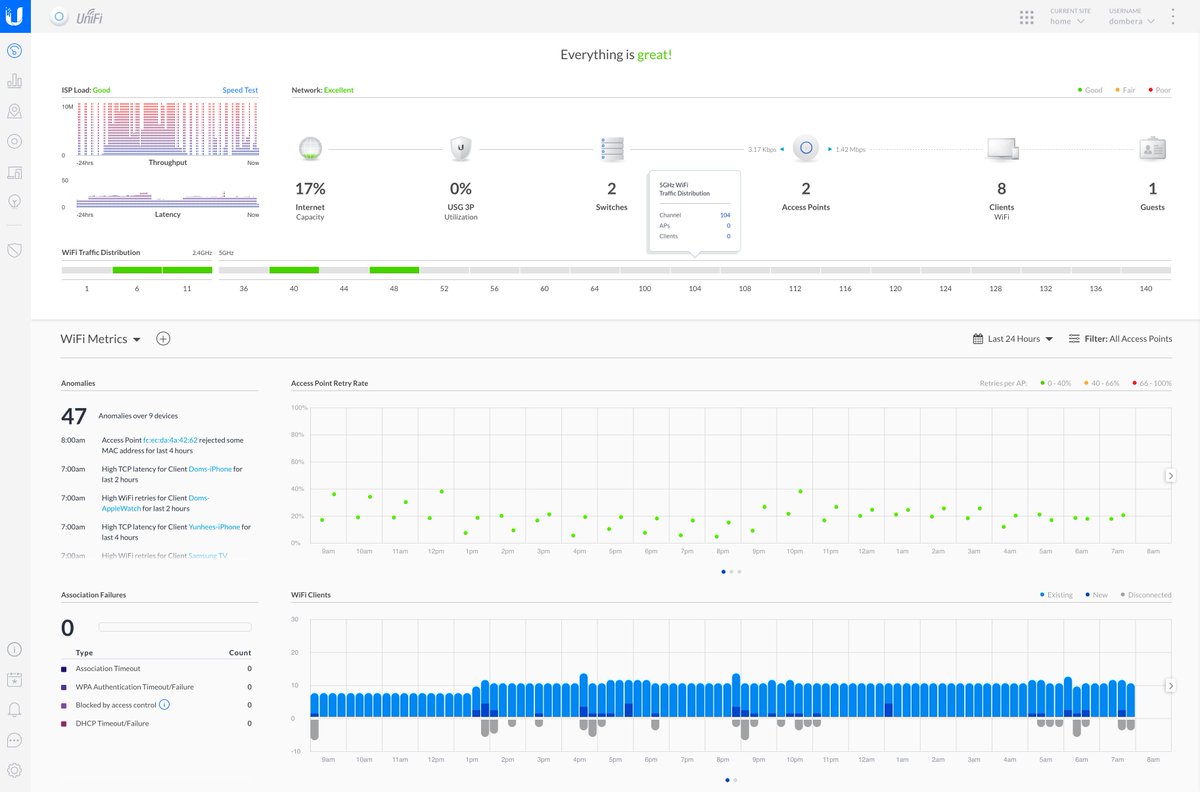The height and width of the screenshot is (792, 1200).
Task: Open the apps grid icon in header
Action: (x=1026, y=17)
